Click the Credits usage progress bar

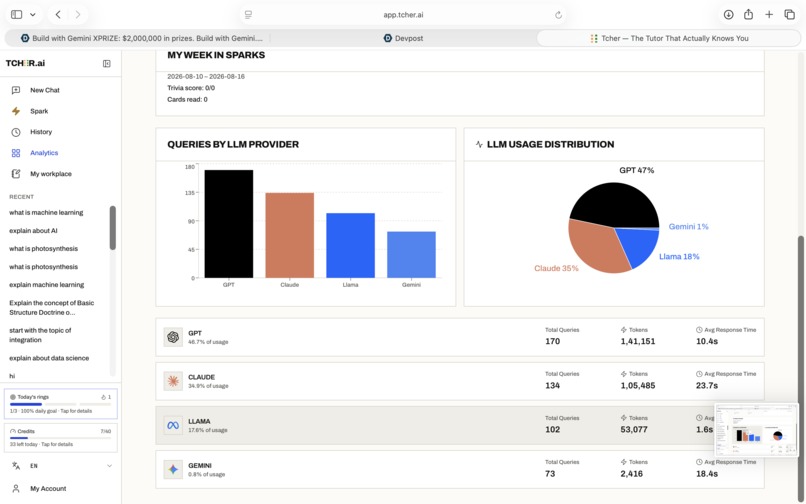[60, 438]
